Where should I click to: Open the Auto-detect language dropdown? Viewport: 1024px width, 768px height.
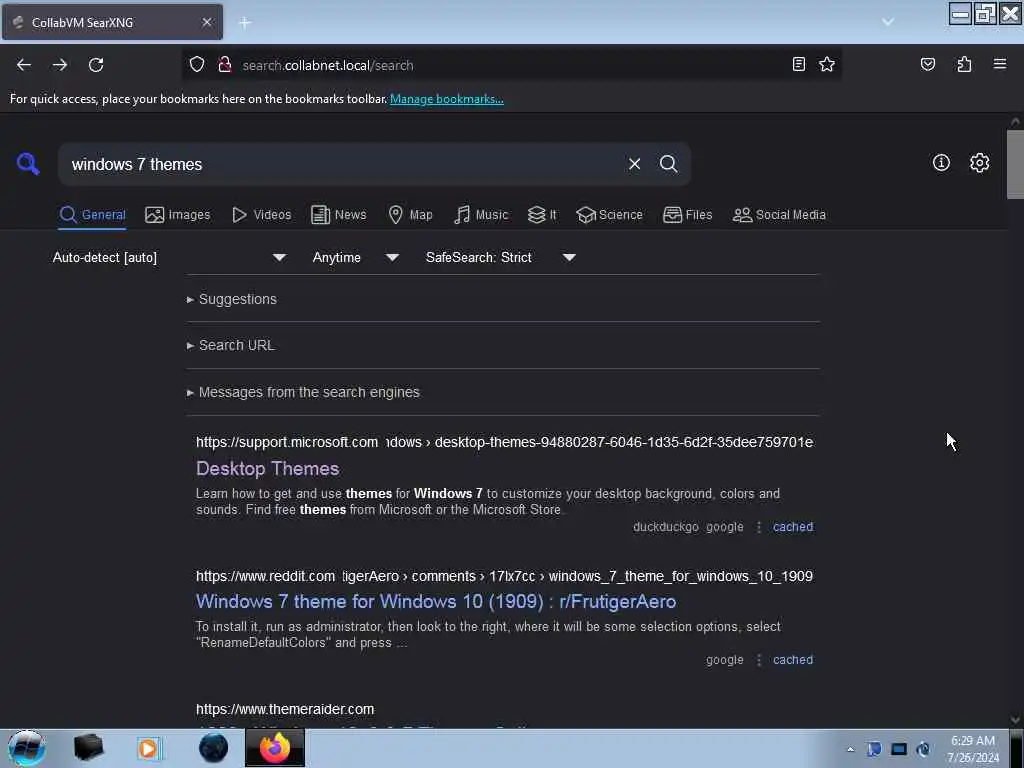[x=169, y=257]
